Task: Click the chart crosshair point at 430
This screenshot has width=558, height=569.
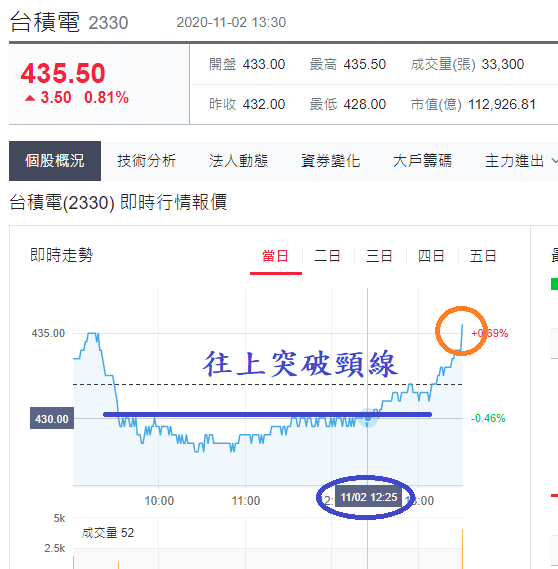Action: (x=368, y=418)
